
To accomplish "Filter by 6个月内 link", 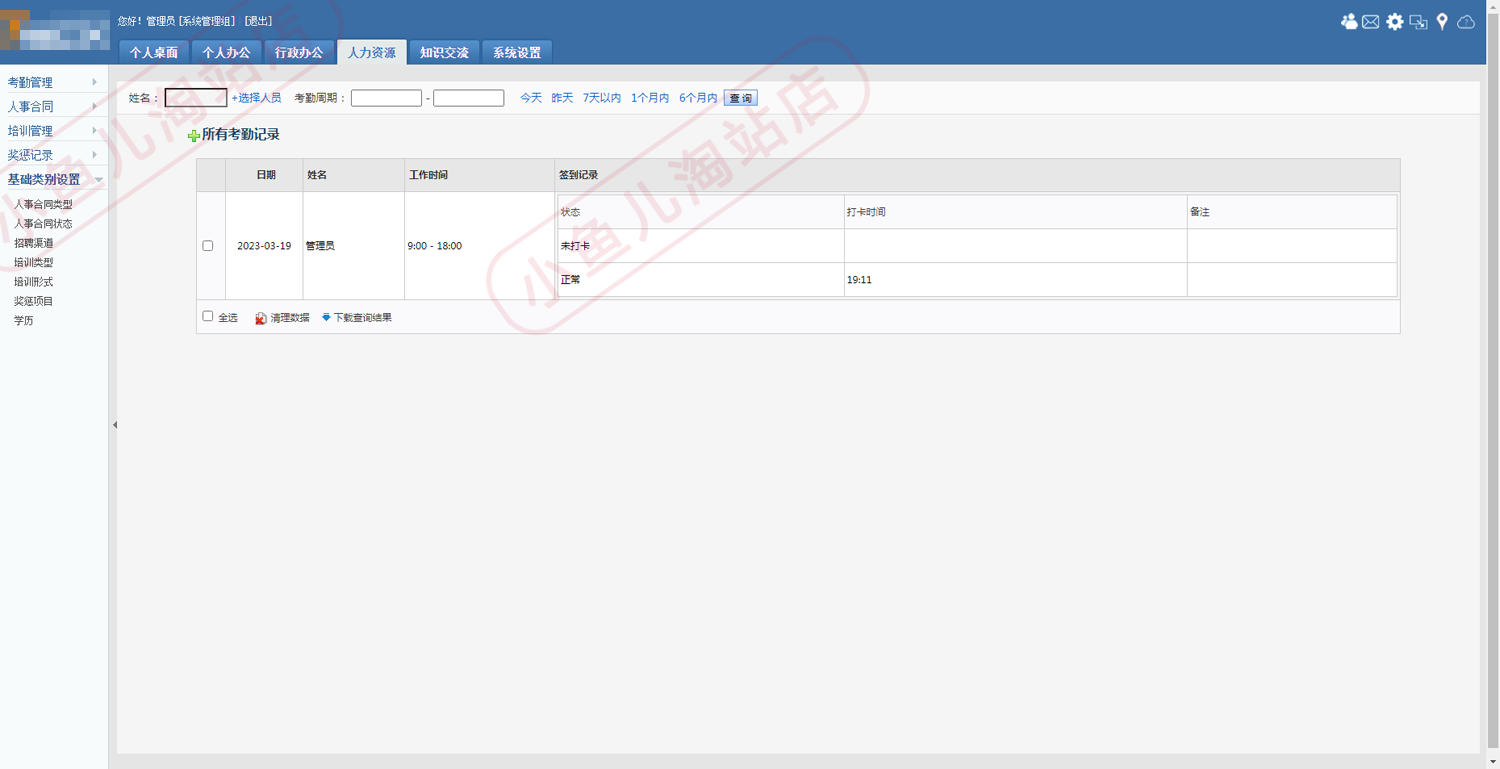I will click(x=698, y=98).
